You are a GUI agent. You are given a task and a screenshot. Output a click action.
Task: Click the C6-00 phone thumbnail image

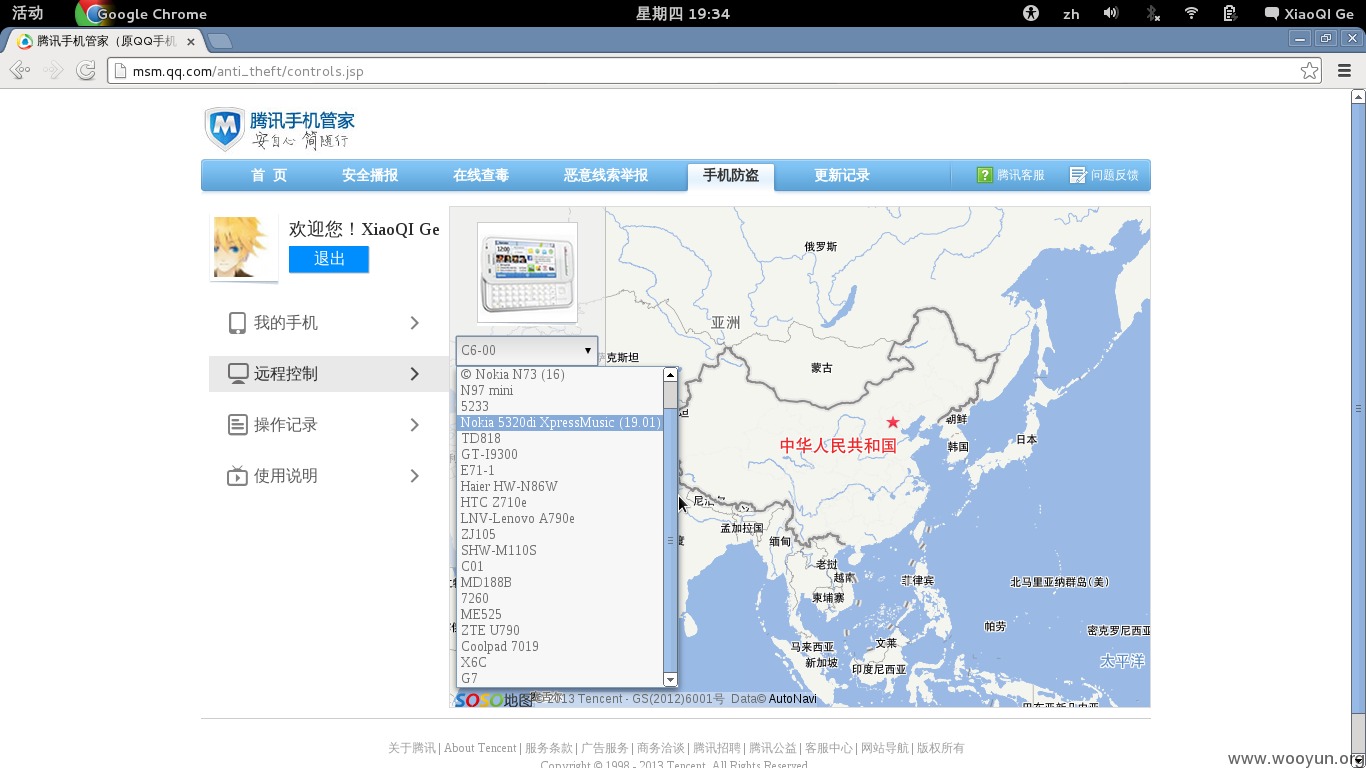click(x=527, y=272)
